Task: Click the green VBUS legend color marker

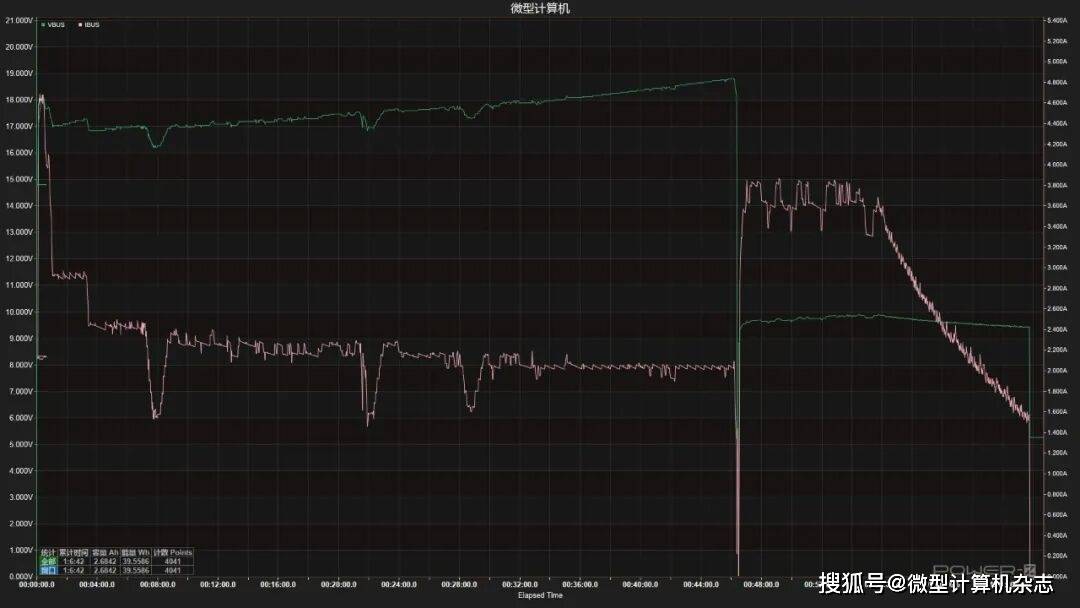Action: (x=43, y=24)
